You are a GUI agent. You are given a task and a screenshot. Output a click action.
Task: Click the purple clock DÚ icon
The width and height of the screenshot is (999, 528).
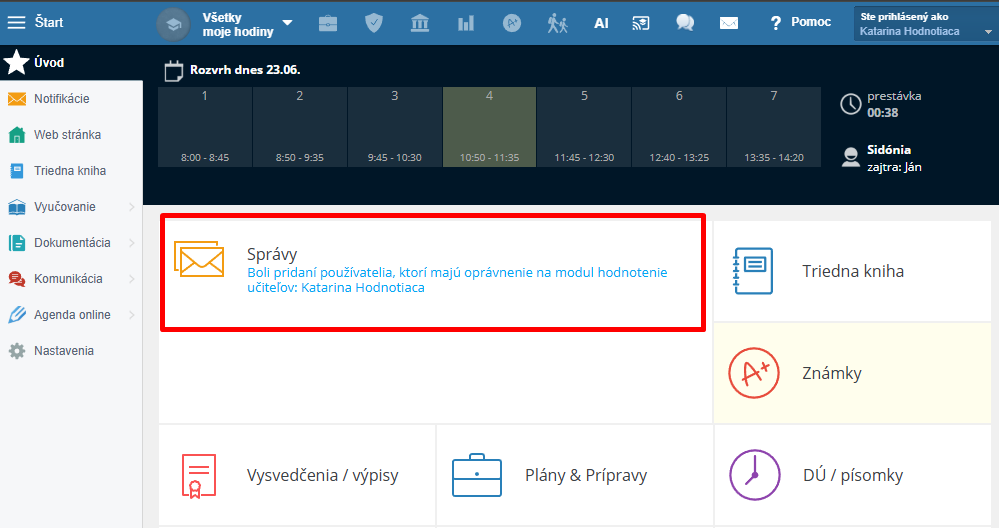(x=754, y=475)
